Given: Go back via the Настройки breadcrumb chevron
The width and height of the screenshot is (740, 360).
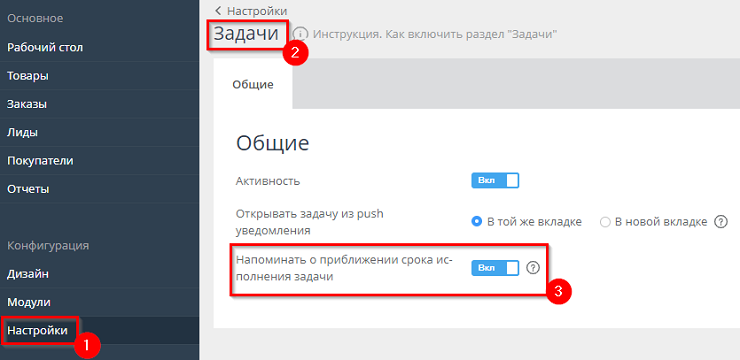Looking at the screenshot, I should point(218,11).
